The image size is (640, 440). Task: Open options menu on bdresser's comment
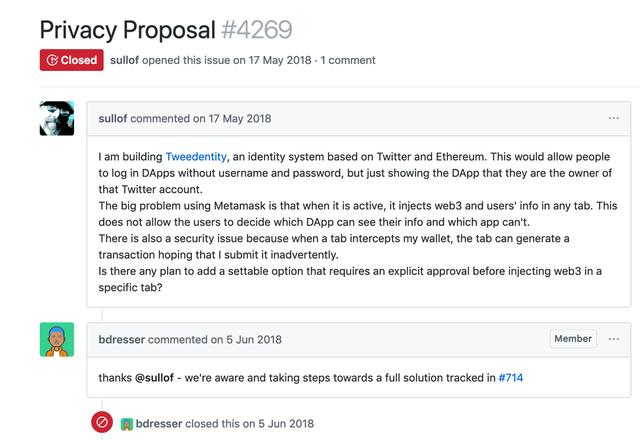(x=613, y=339)
